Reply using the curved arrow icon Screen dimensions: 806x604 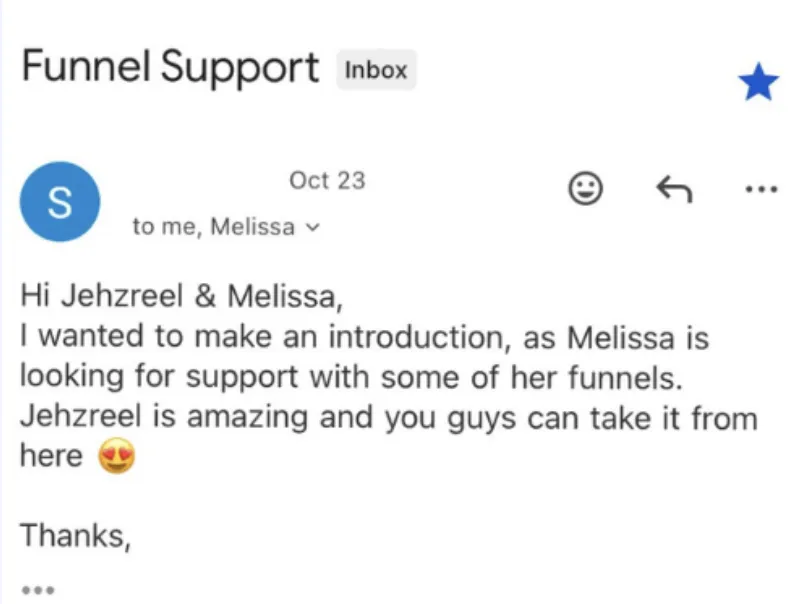pos(673,188)
